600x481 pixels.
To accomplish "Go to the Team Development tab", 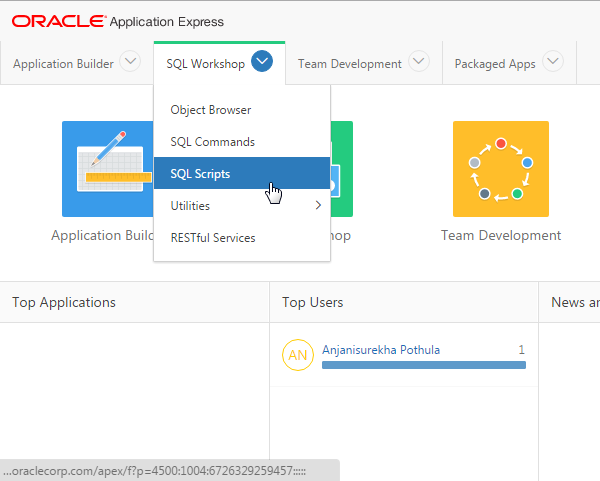I will [x=349, y=64].
